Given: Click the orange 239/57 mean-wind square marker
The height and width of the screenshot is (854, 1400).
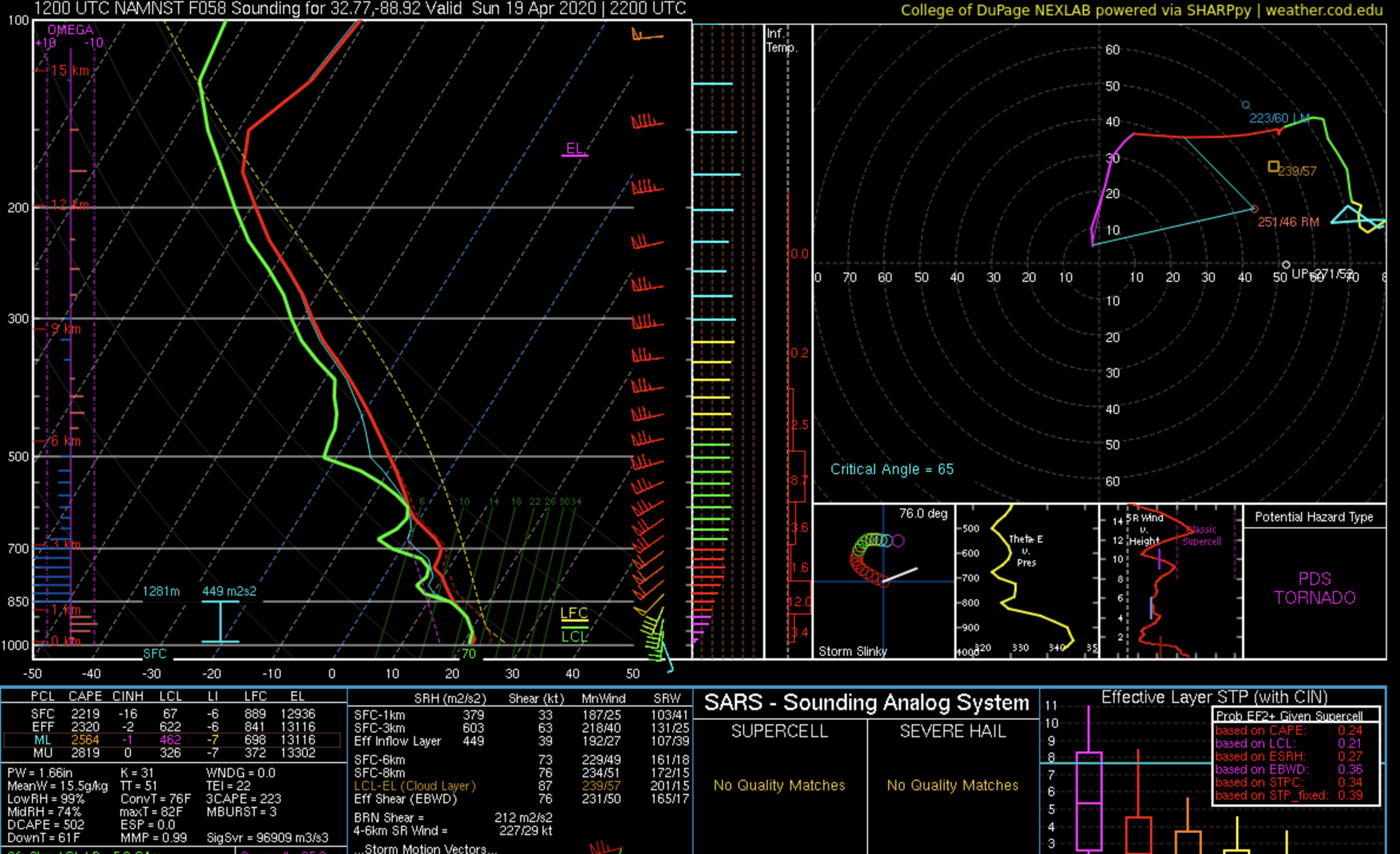Looking at the screenshot, I should [x=1274, y=167].
